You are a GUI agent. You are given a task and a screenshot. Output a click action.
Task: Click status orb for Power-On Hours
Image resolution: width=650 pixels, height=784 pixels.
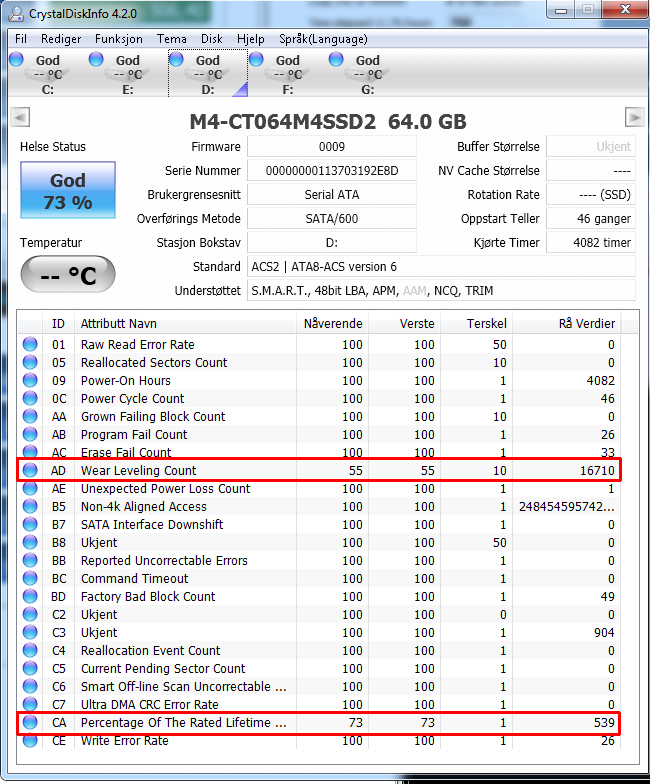click(30, 380)
